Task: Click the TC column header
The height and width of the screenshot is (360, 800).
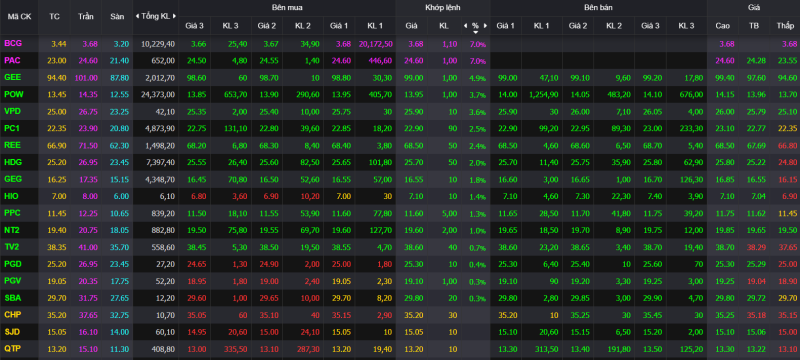Action: 55,16
